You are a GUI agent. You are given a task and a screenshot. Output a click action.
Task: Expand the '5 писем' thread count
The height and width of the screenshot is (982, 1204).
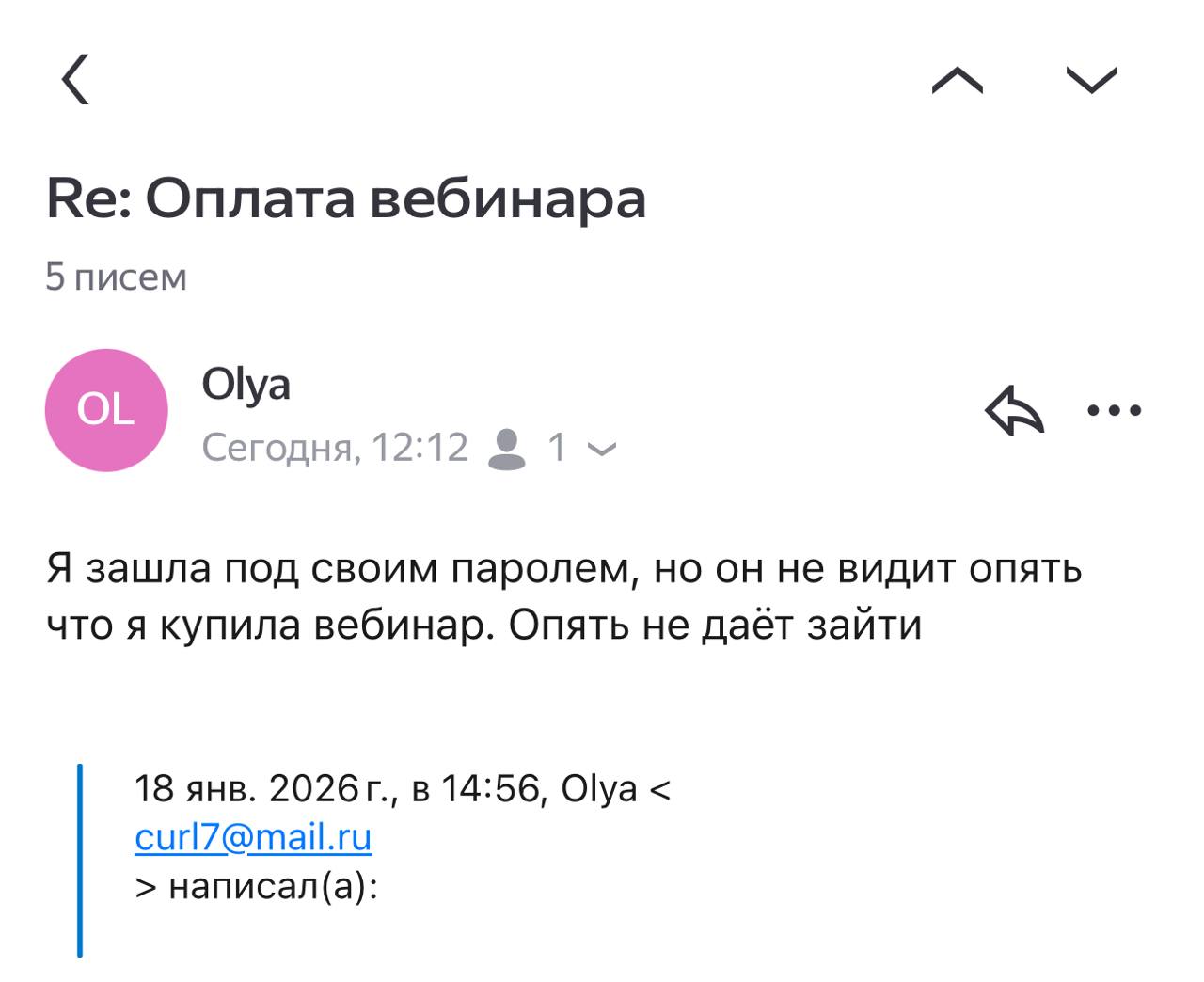click(x=117, y=277)
